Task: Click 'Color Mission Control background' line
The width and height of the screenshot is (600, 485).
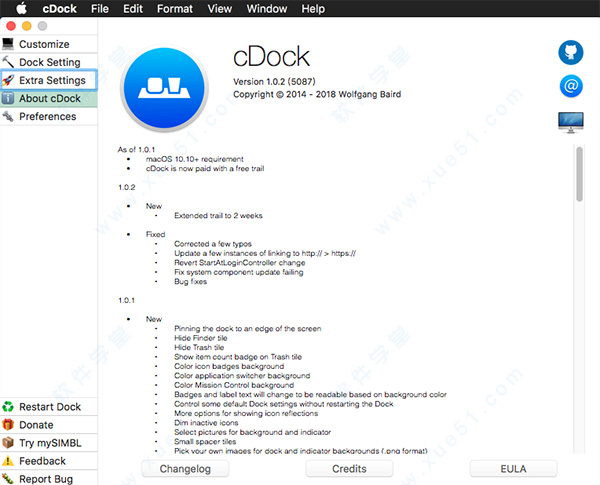Action: pyautogui.click(x=234, y=385)
